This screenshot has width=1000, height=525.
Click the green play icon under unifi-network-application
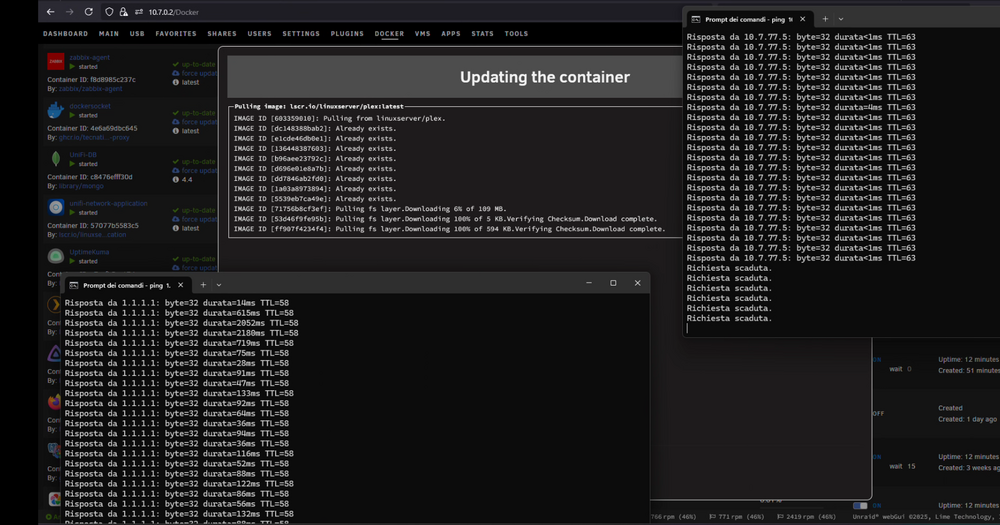tap(72, 212)
